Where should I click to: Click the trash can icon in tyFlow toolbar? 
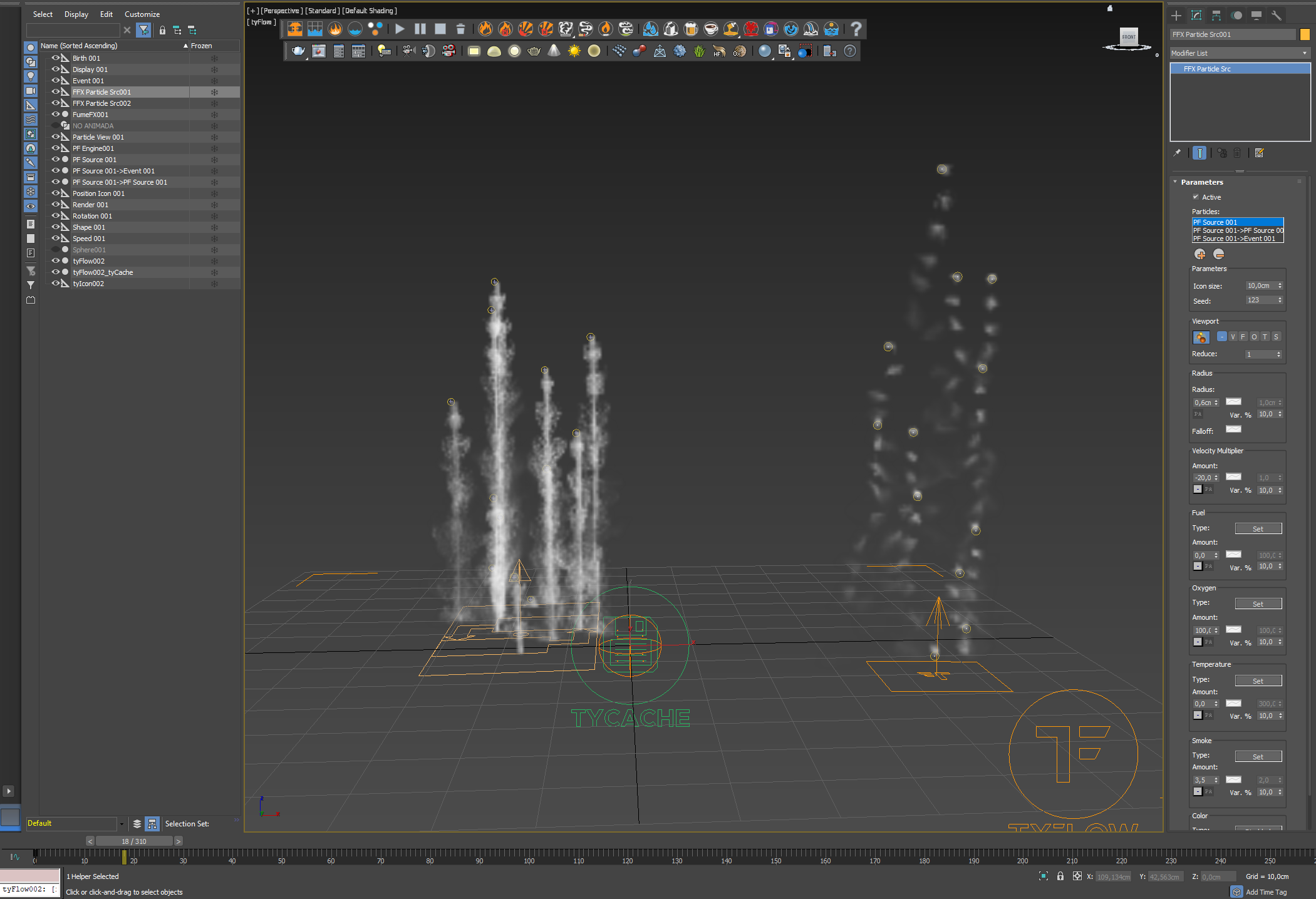[460, 29]
